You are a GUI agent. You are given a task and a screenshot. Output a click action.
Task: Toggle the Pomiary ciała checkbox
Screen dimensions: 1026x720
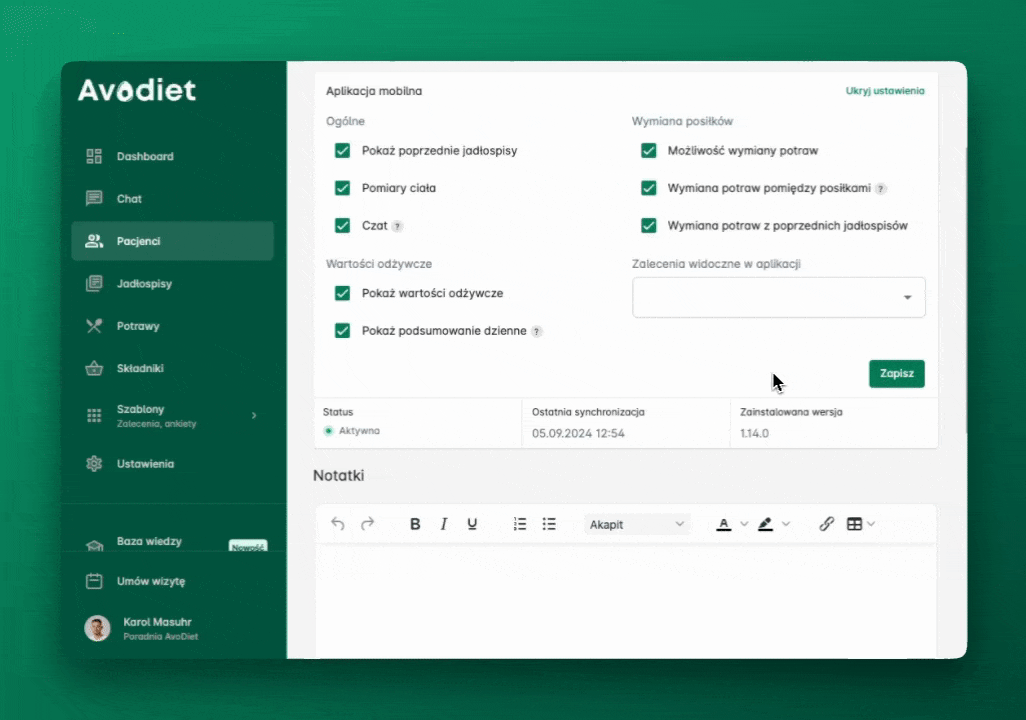(x=343, y=188)
